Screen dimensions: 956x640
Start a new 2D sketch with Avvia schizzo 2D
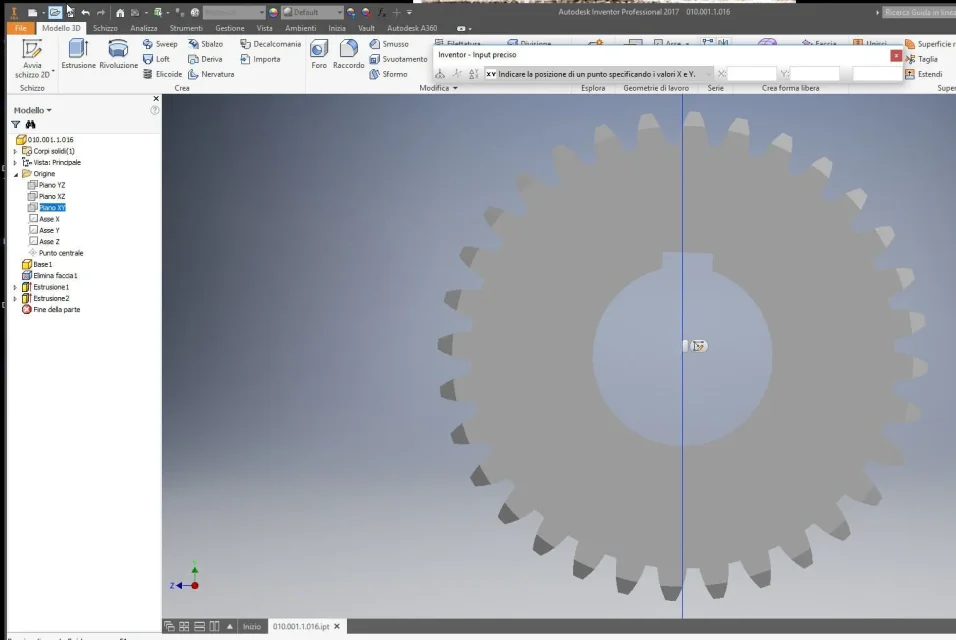32,59
